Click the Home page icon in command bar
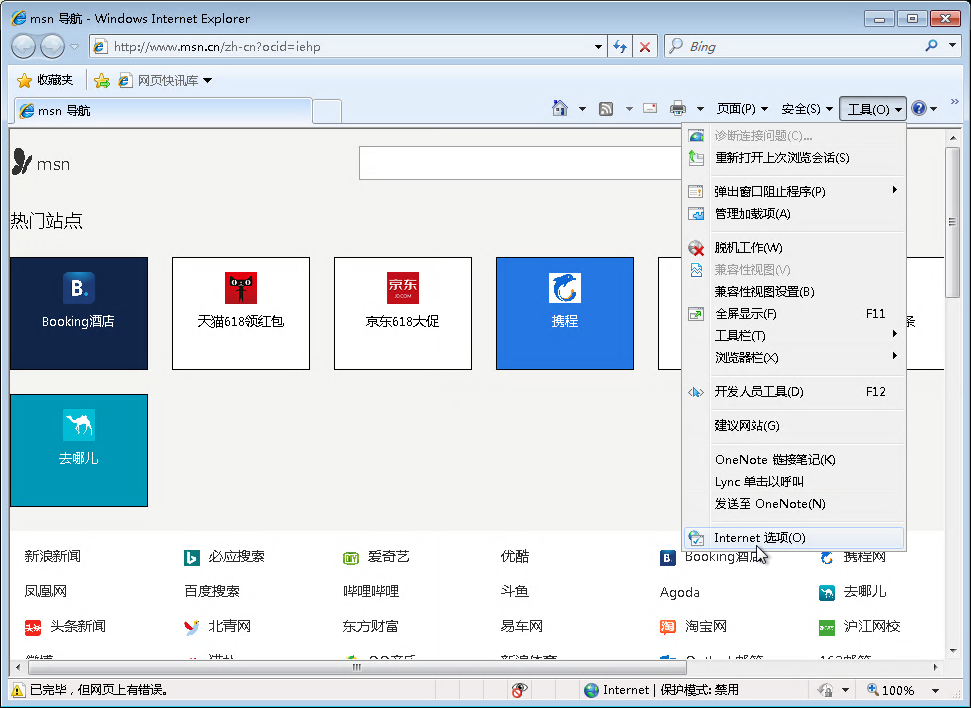Screen dimensions: 971x708 560,108
